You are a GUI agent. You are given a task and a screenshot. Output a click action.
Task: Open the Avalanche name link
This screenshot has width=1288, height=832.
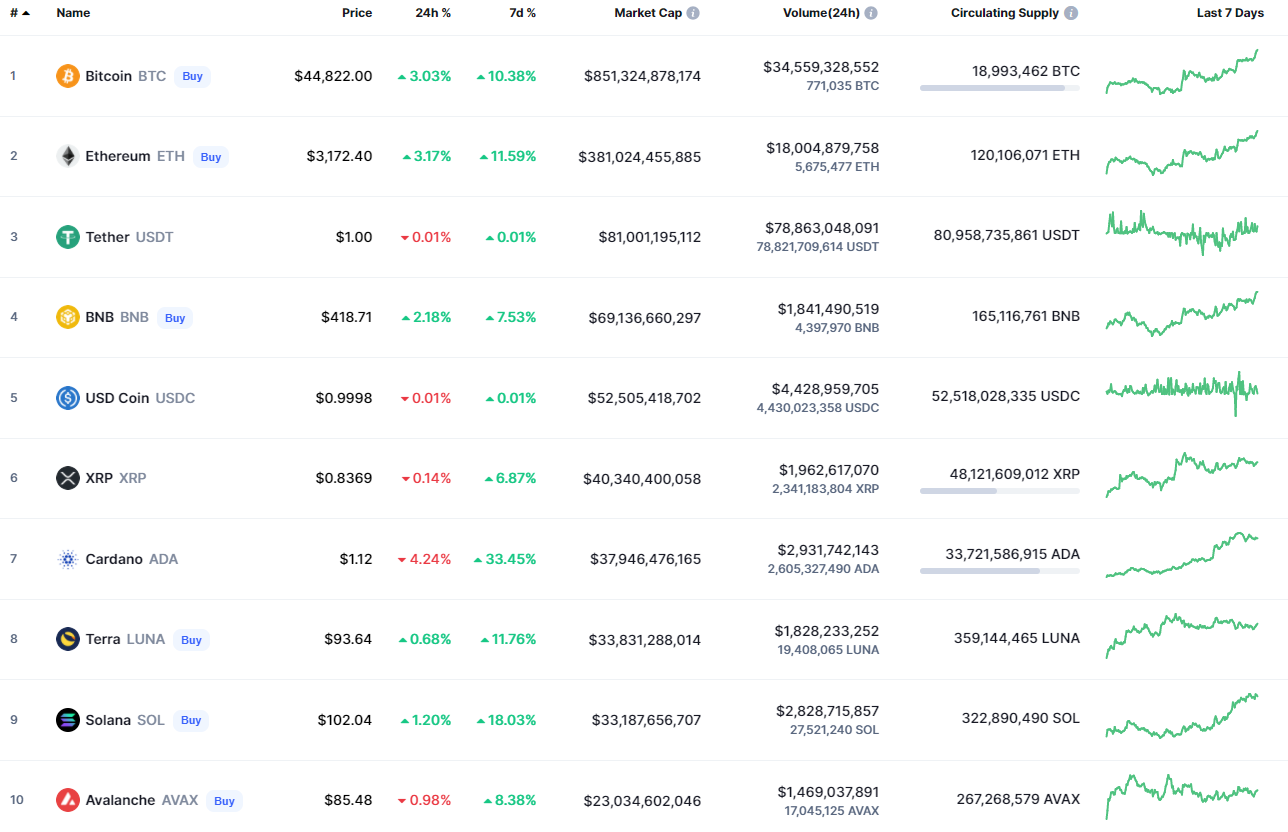click(120, 800)
